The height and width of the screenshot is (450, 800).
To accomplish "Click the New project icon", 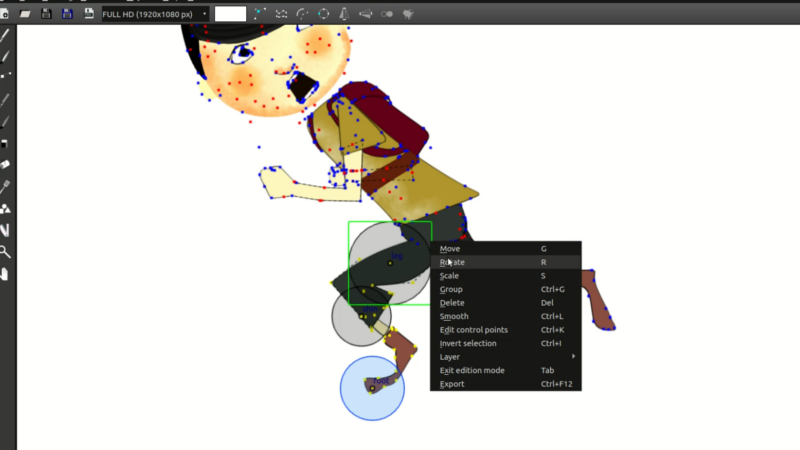I will point(4,14).
